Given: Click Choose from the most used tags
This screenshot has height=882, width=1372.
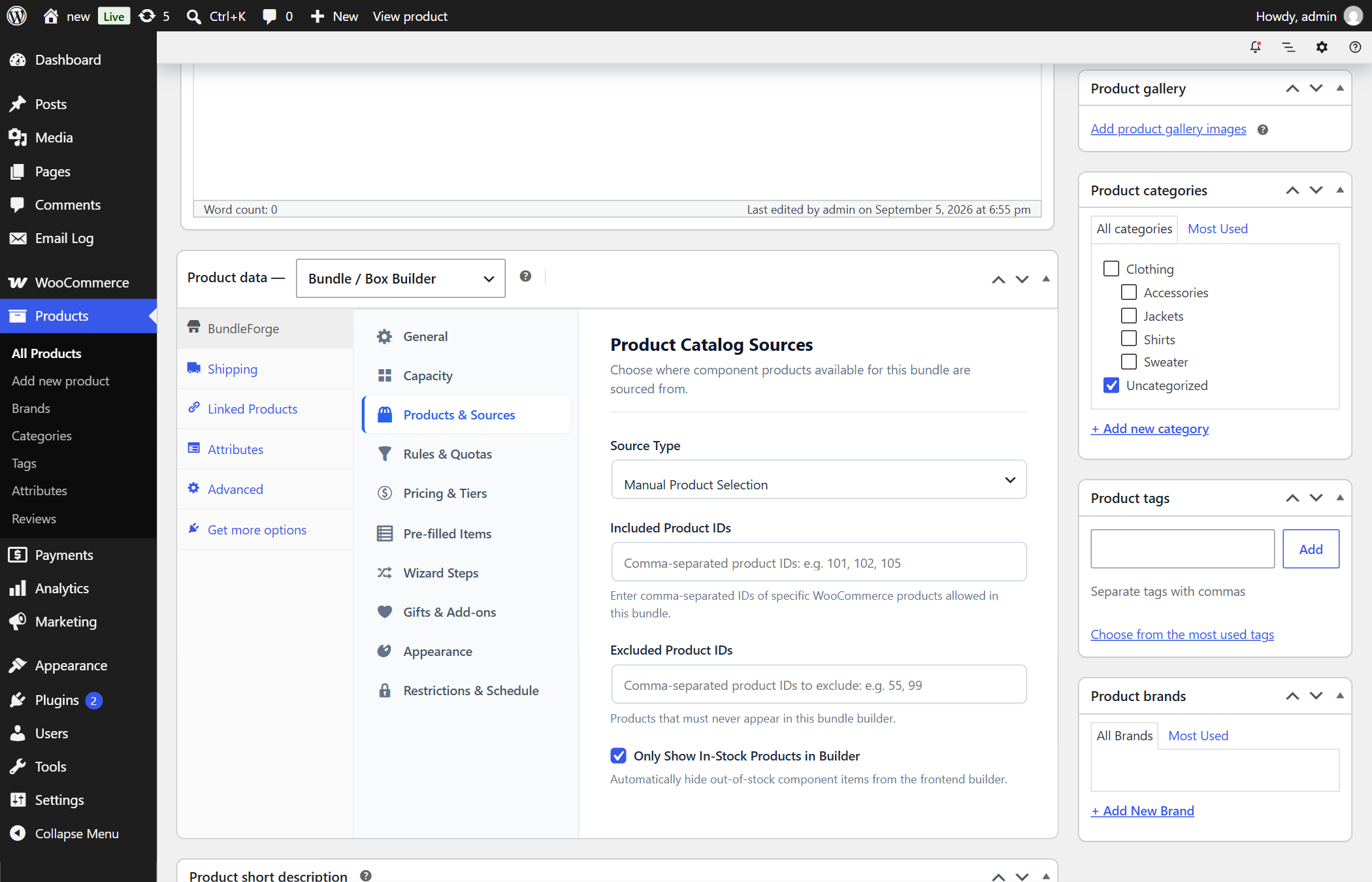Looking at the screenshot, I should pyautogui.click(x=1183, y=634).
